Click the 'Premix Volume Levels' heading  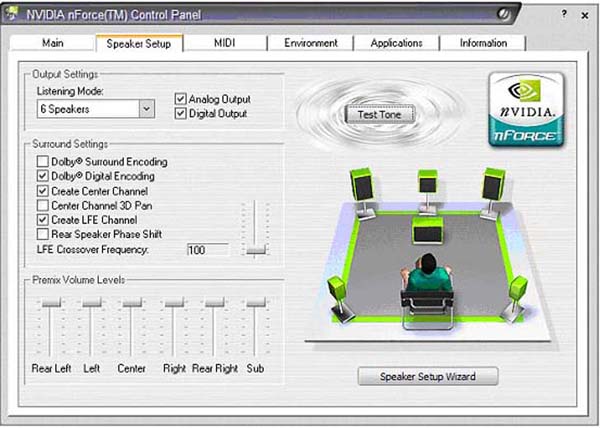click(x=78, y=280)
